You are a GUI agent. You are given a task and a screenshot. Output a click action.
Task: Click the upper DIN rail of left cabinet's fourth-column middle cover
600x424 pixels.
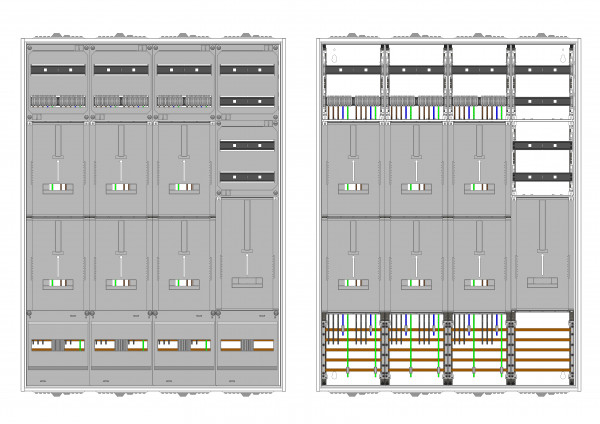pyautogui.click(x=247, y=145)
